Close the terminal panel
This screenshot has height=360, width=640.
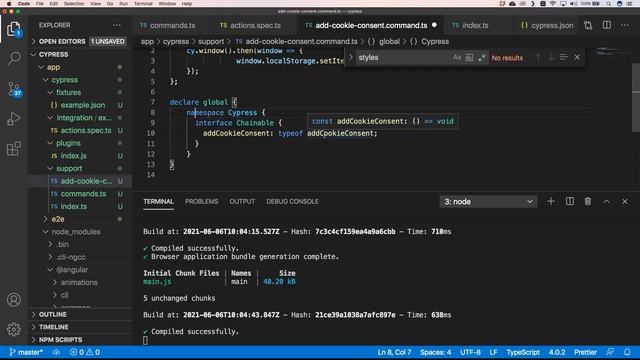[x=624, y=202]
